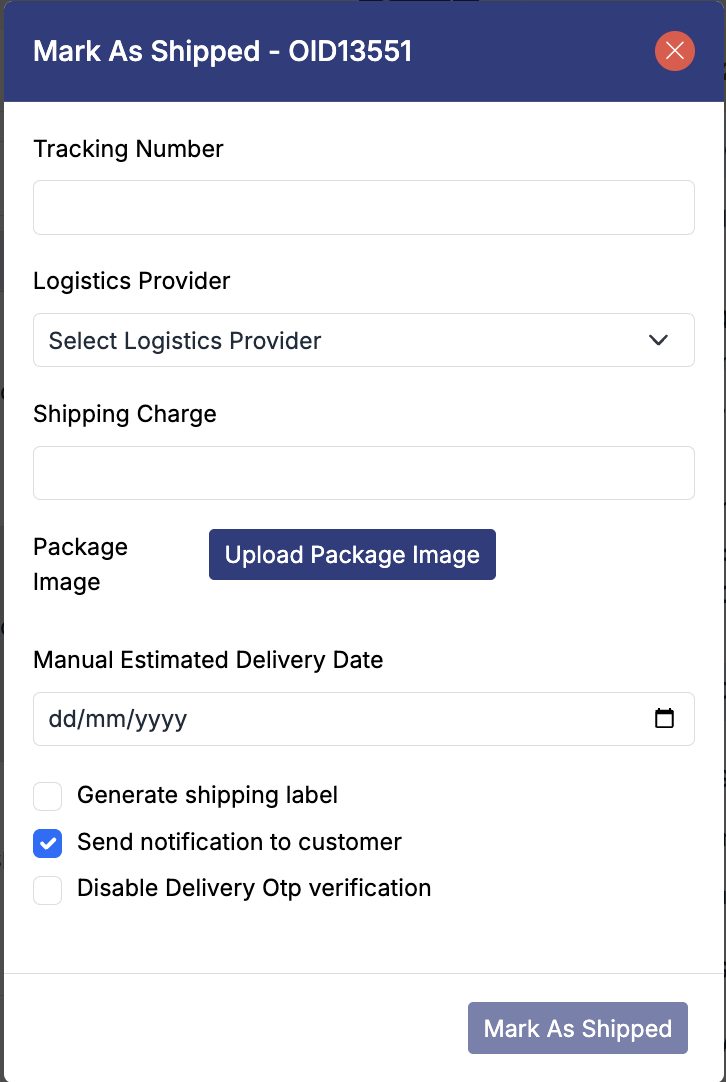Open the calendar picker icon

click(x=664, y=718)
